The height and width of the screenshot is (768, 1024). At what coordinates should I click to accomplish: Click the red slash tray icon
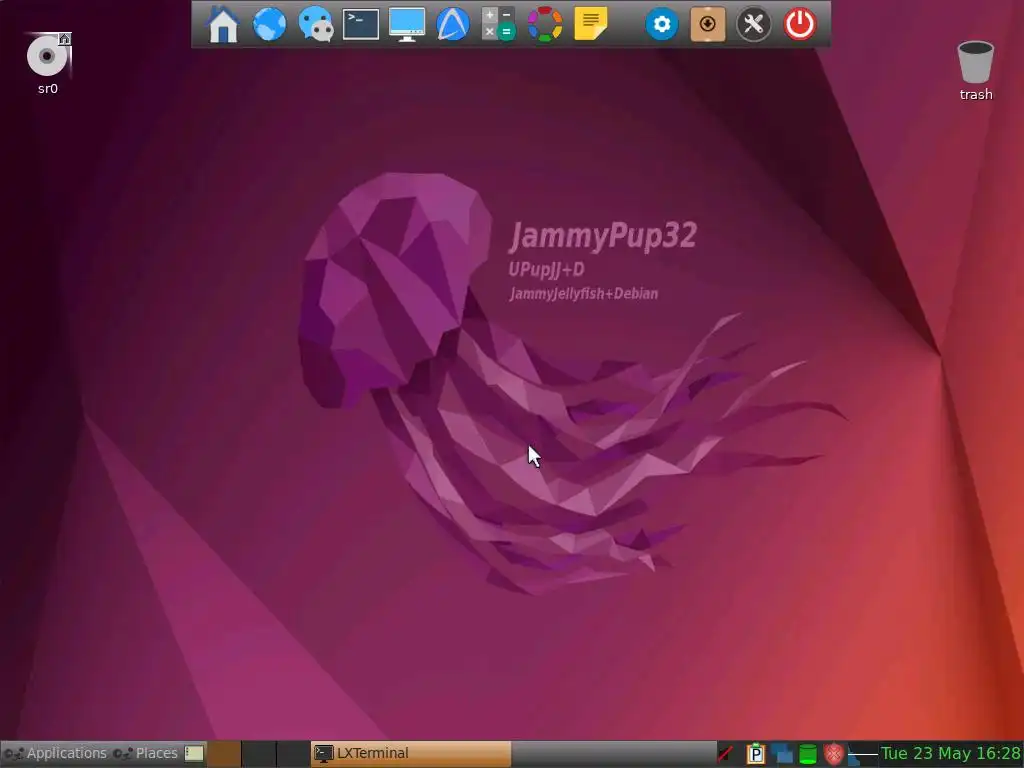point(725,754)
